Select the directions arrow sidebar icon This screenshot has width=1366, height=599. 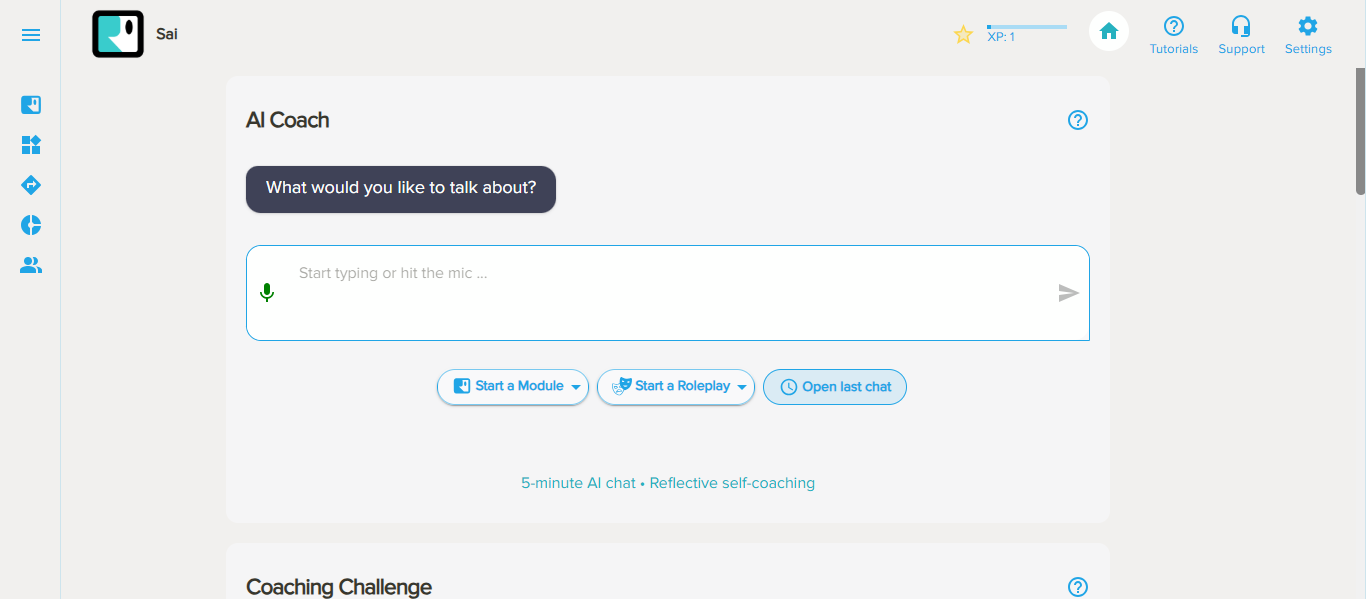[x=31, y=185]
